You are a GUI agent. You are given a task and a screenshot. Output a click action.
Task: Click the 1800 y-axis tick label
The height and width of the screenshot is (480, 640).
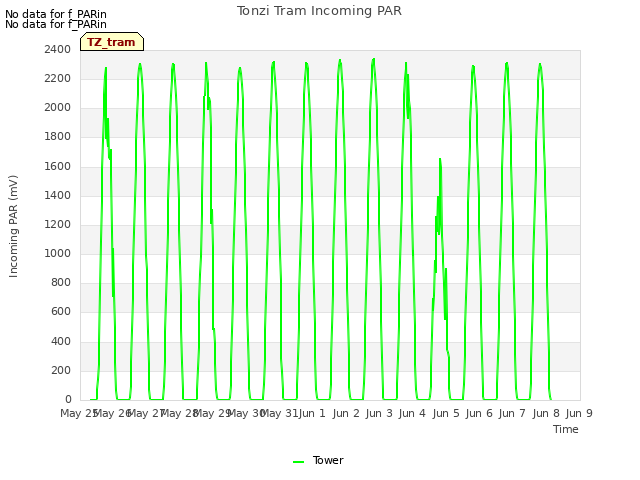click(58, 137)
